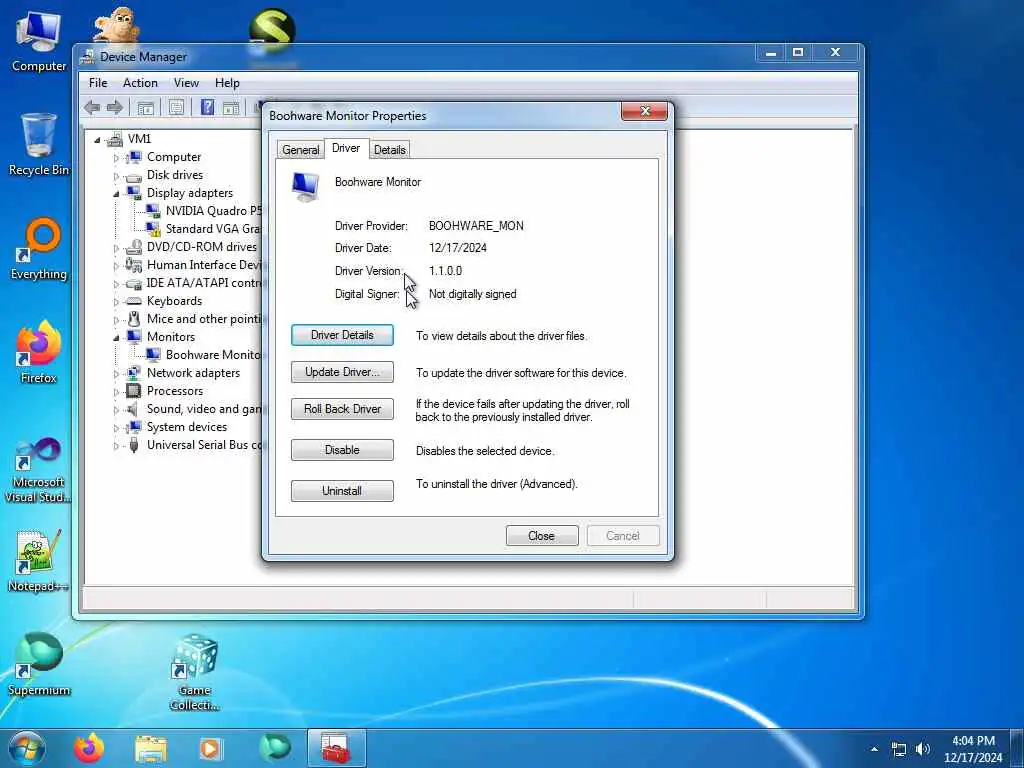
Task: Click the driver version 1.1.0.0 text
Action: point(445,270)
